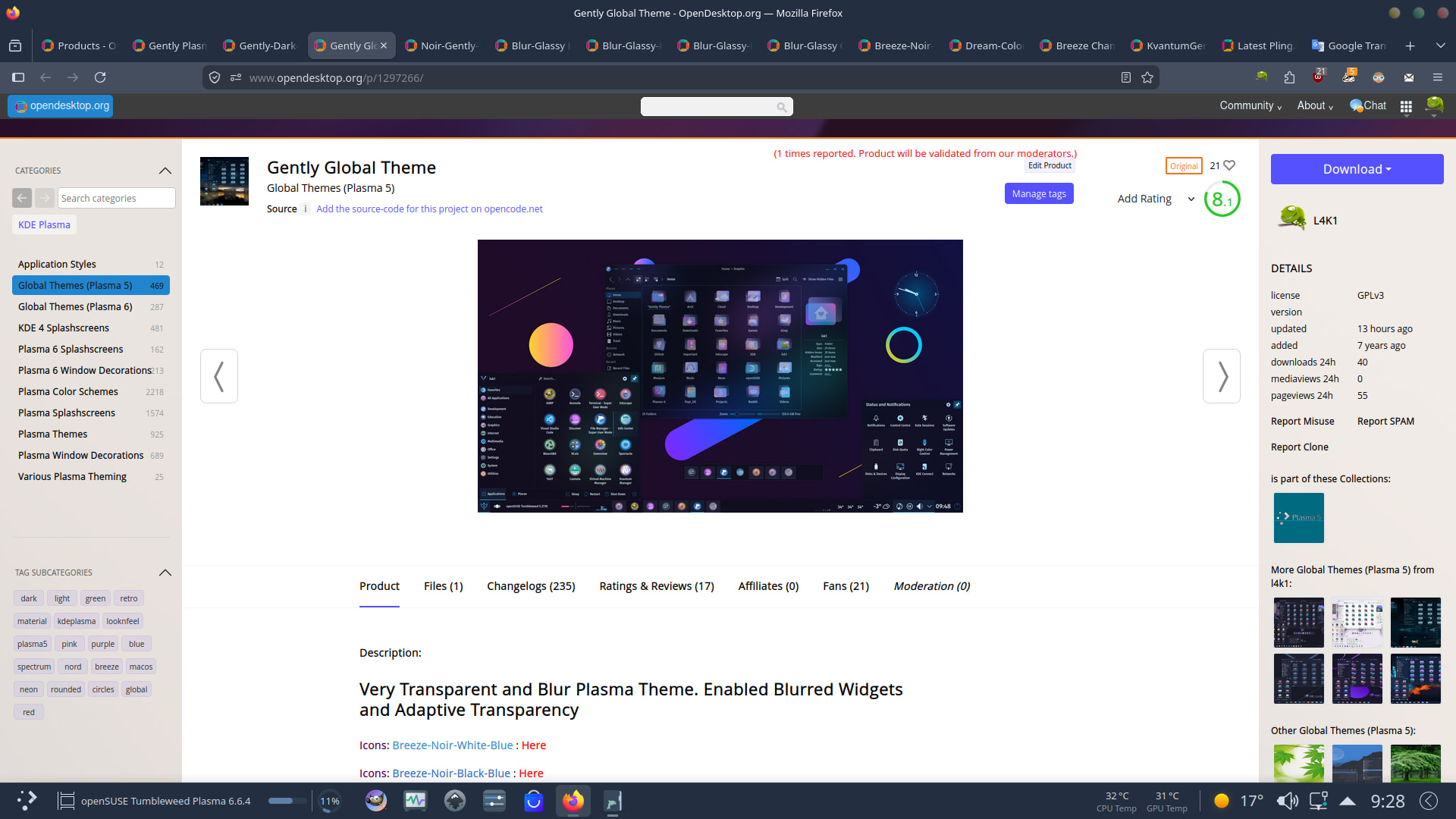1456x819 pixels.
Task: Click the heart icon to become a fan
Action: (x=1229, y=165)
